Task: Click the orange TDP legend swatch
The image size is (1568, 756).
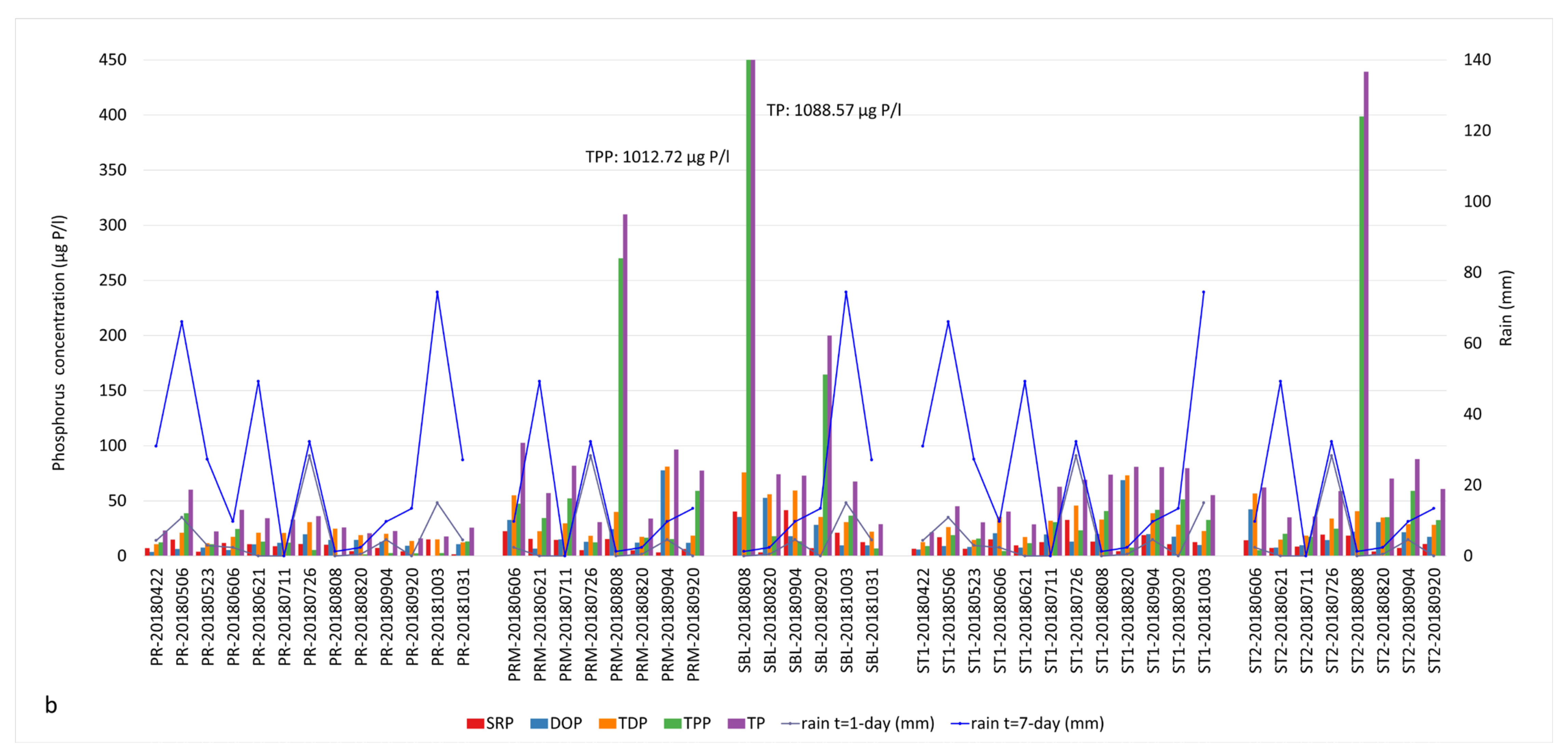Action: (607, 723)
